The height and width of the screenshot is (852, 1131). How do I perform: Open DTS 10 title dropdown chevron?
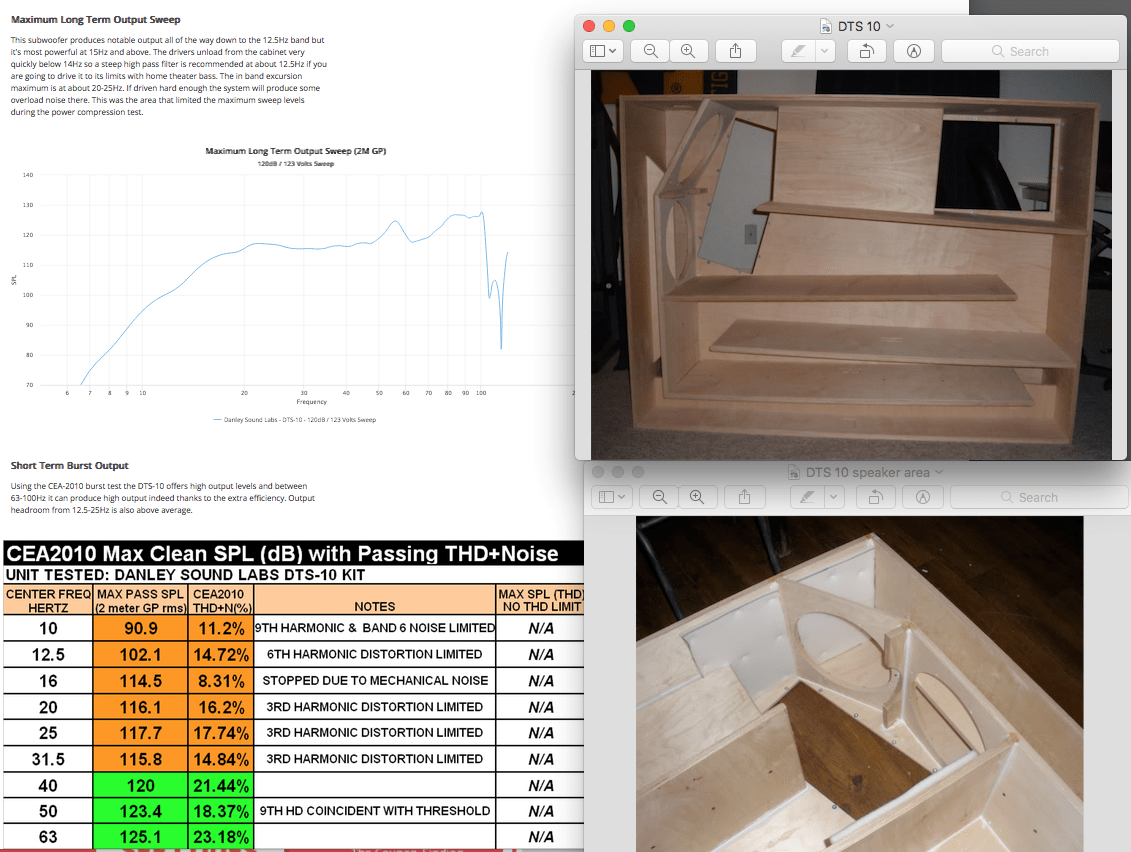pyautogui.click(x=890, y=26)
